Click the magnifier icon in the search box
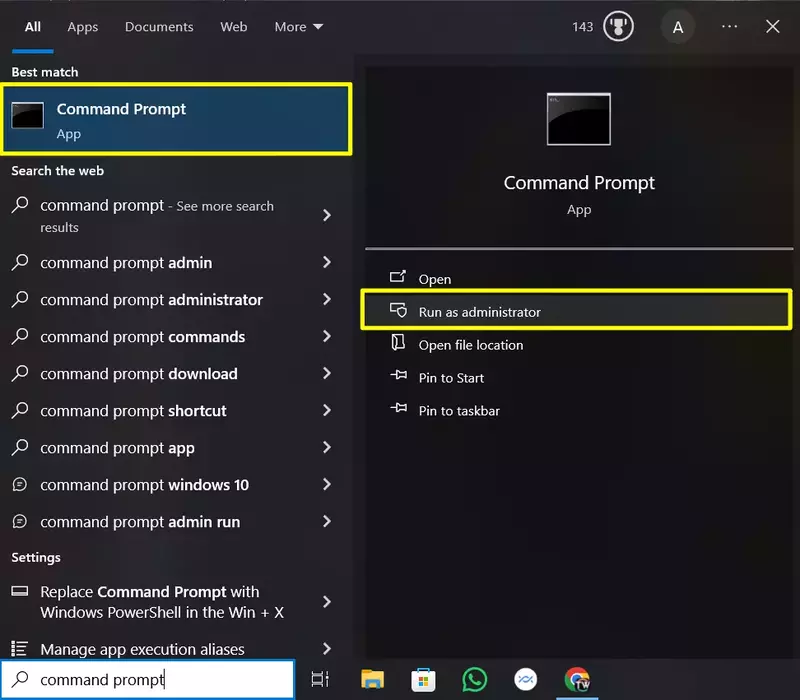 click(20, 678)
